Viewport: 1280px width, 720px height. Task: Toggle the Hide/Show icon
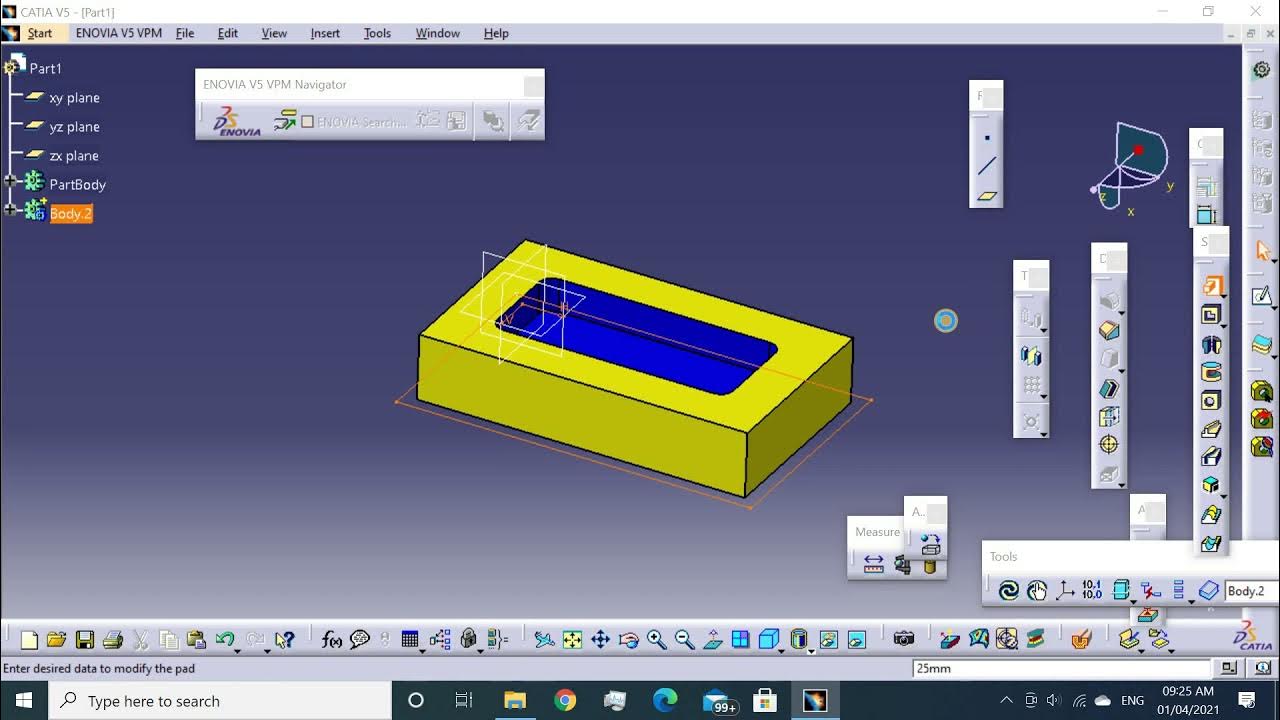[x=828, y=640]
